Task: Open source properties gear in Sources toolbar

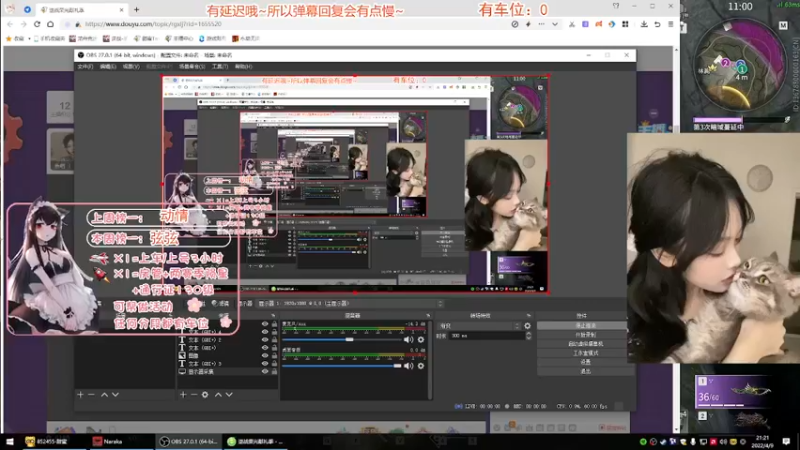Action: (x=205, y=394)
